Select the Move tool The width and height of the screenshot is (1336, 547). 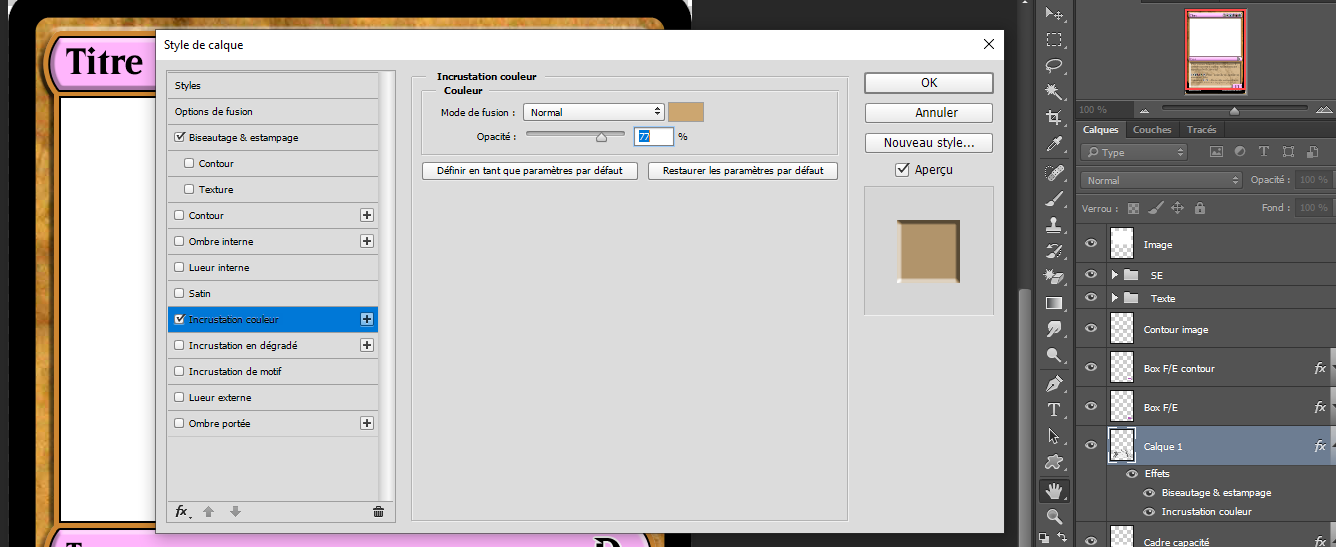pyautogui.click(x=1054, y=14)
